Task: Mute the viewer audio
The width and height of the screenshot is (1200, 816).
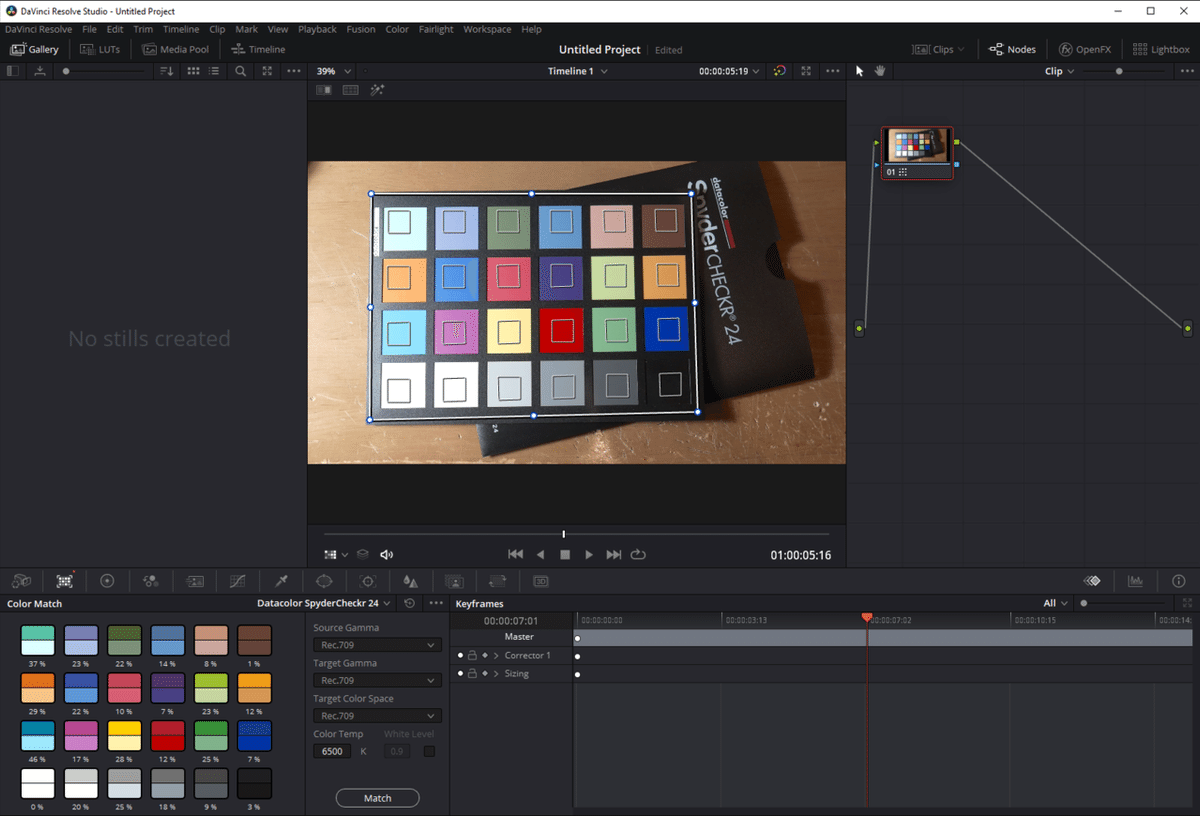Action: coord(387,554)
